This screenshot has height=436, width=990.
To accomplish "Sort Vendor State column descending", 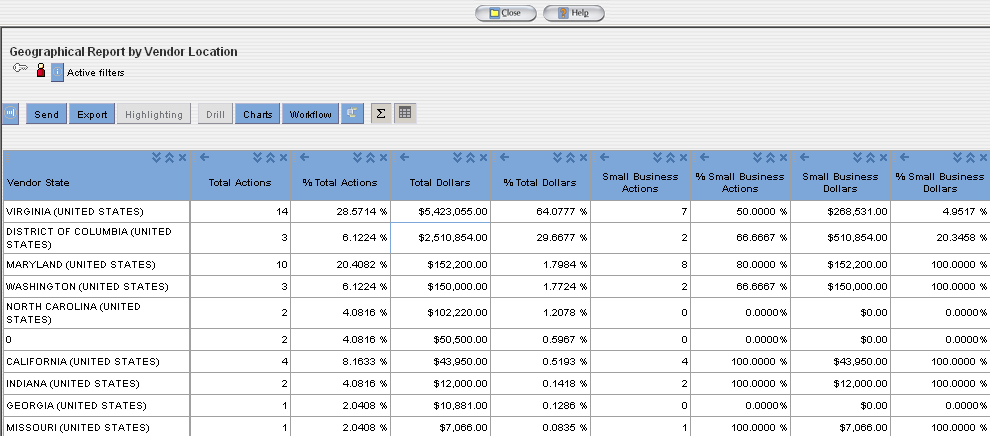I will pos(157,158).
